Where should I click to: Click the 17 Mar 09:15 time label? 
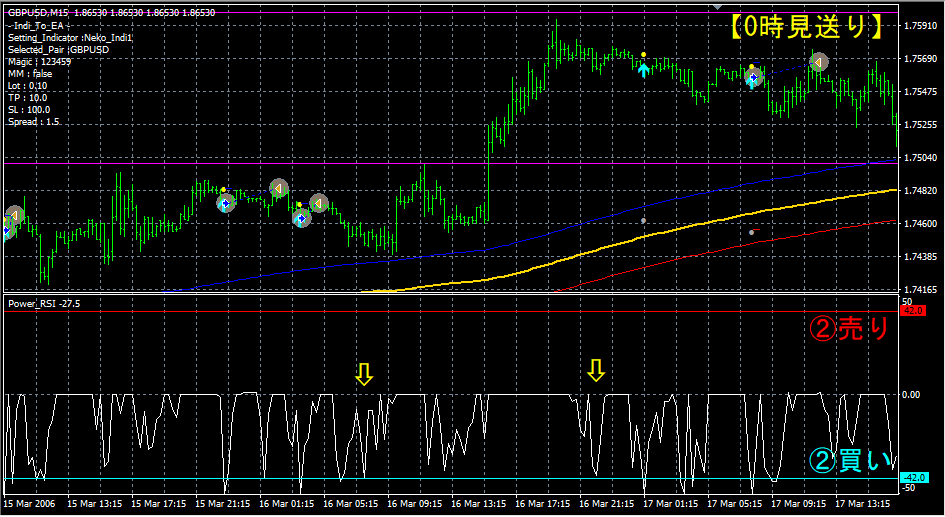click(x=799, y=504)
